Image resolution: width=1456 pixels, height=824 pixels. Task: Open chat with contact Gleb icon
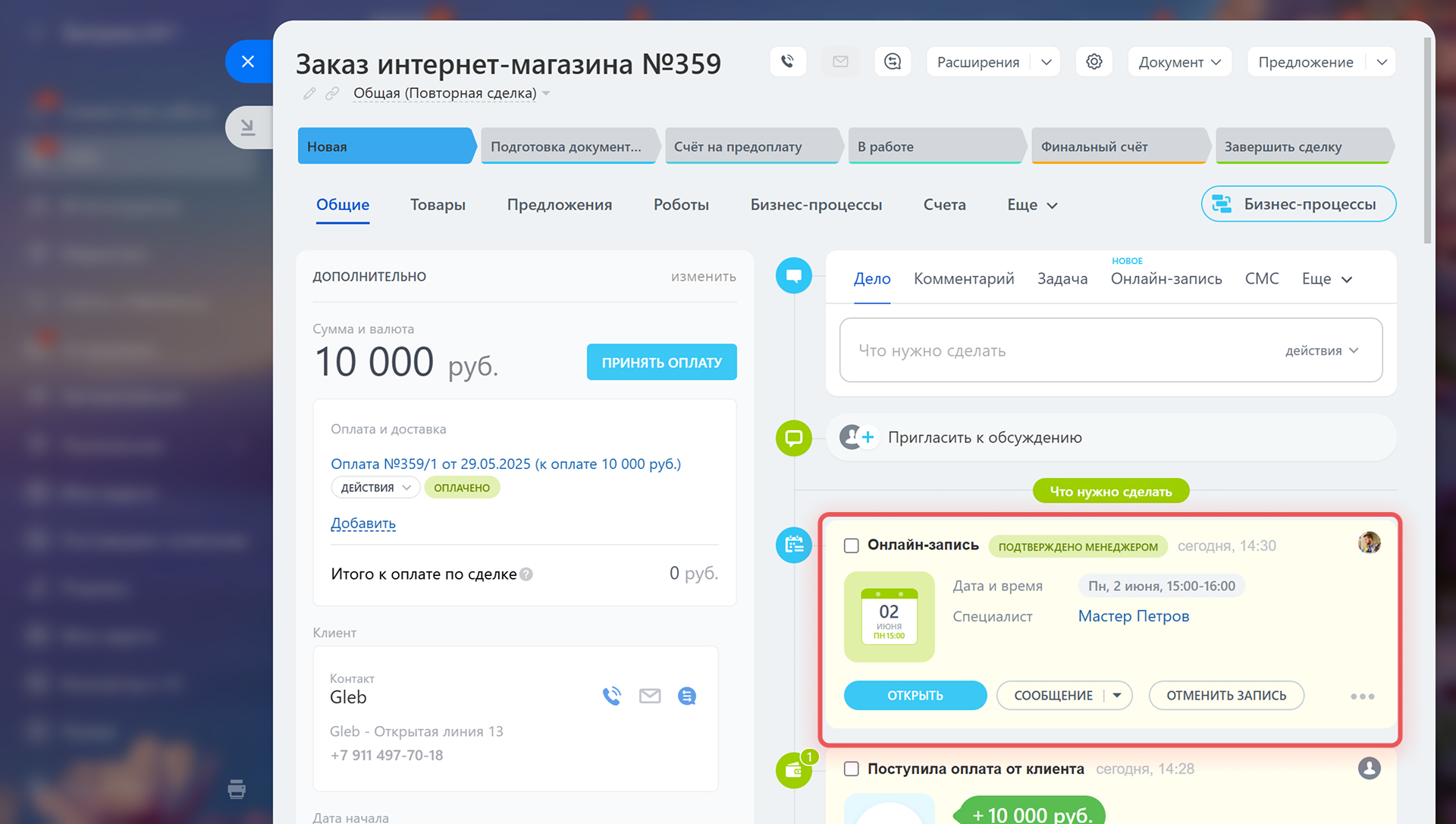point(687,696)
